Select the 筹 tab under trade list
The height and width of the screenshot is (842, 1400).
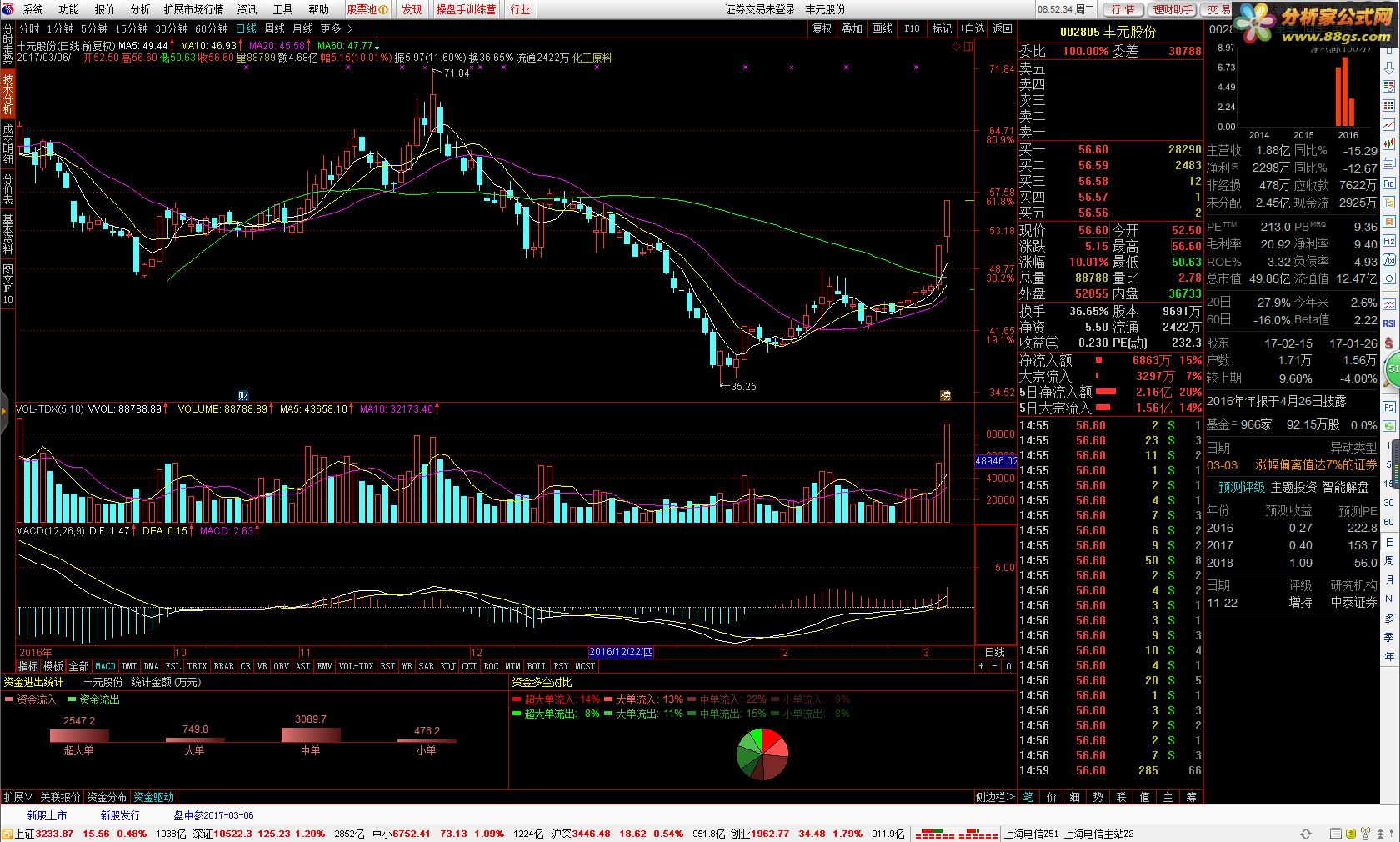point(1191,797)
